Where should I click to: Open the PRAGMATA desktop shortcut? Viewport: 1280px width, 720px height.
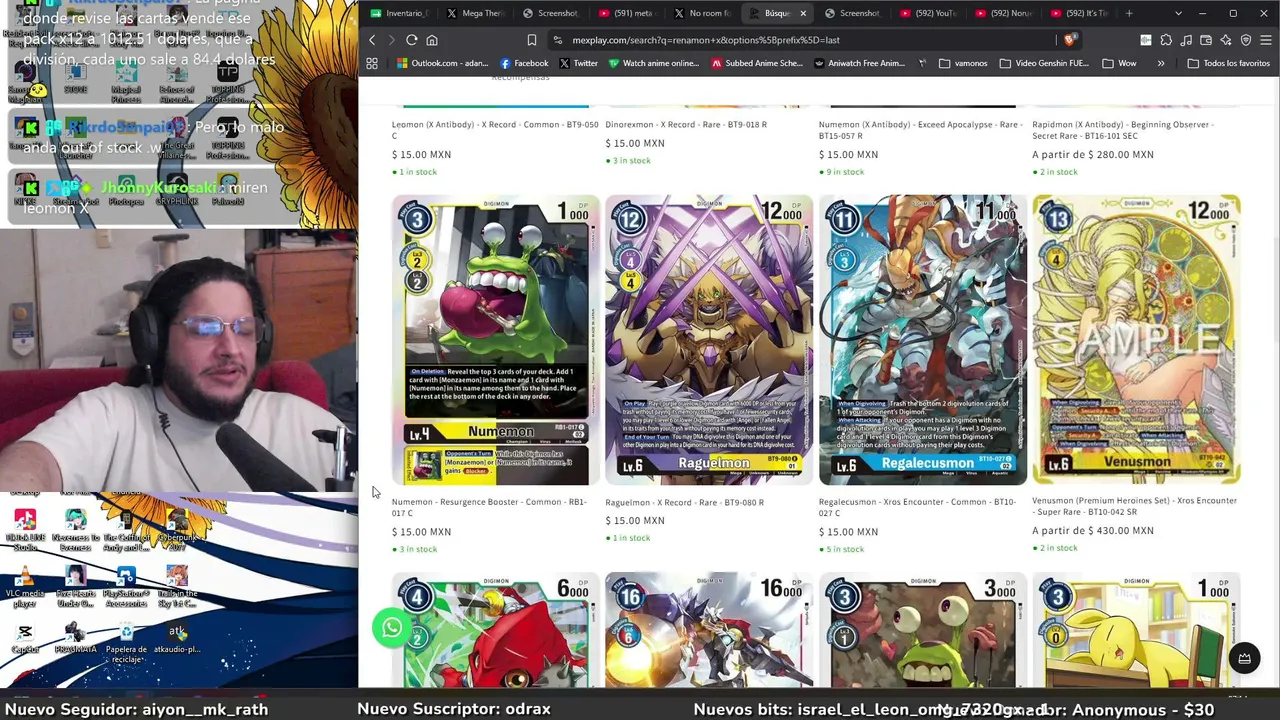[x=75, y=638]
